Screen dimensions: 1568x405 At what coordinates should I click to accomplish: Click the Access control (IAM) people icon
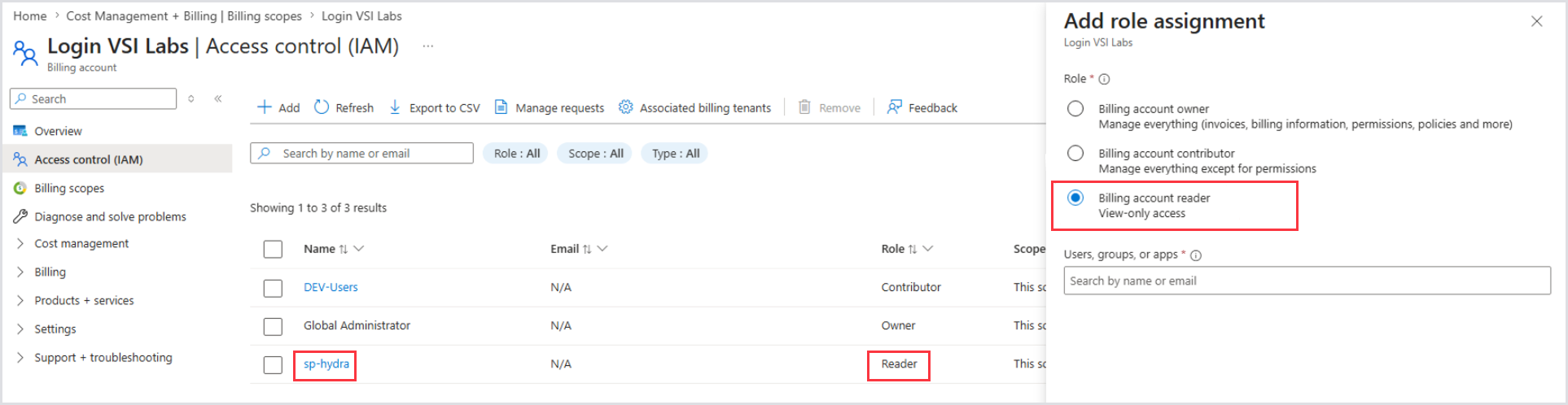[20, 159]
